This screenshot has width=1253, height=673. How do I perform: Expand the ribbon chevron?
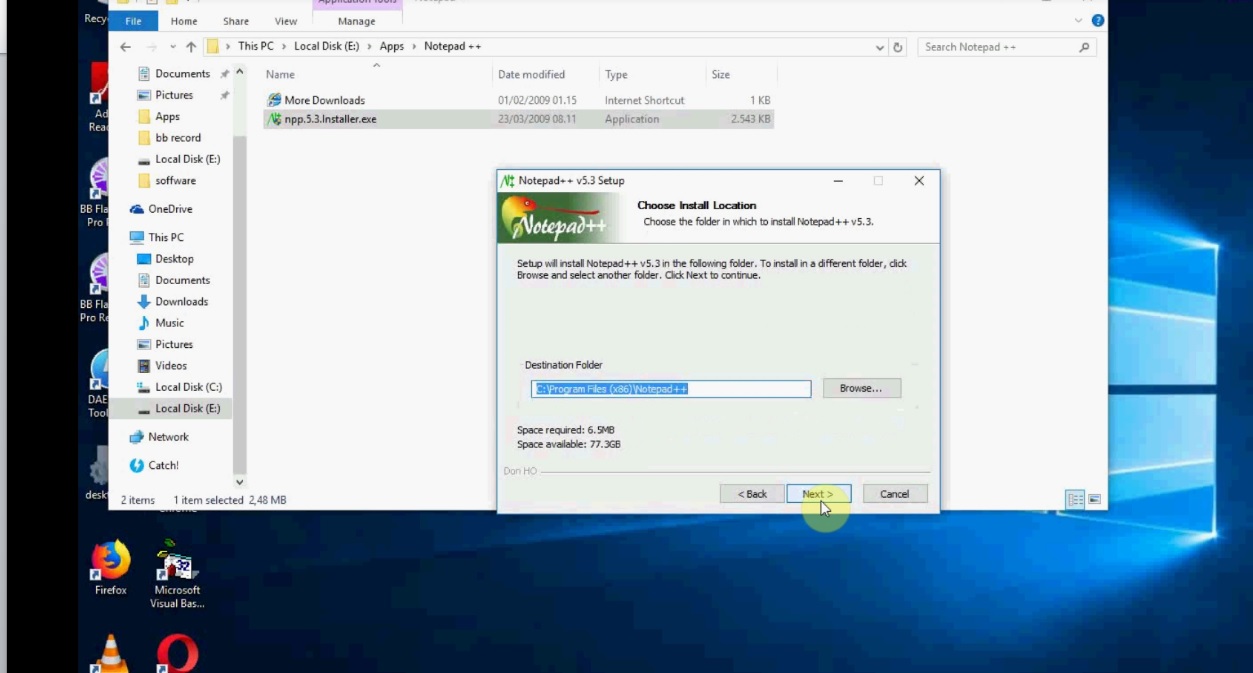coord(1079,20)
